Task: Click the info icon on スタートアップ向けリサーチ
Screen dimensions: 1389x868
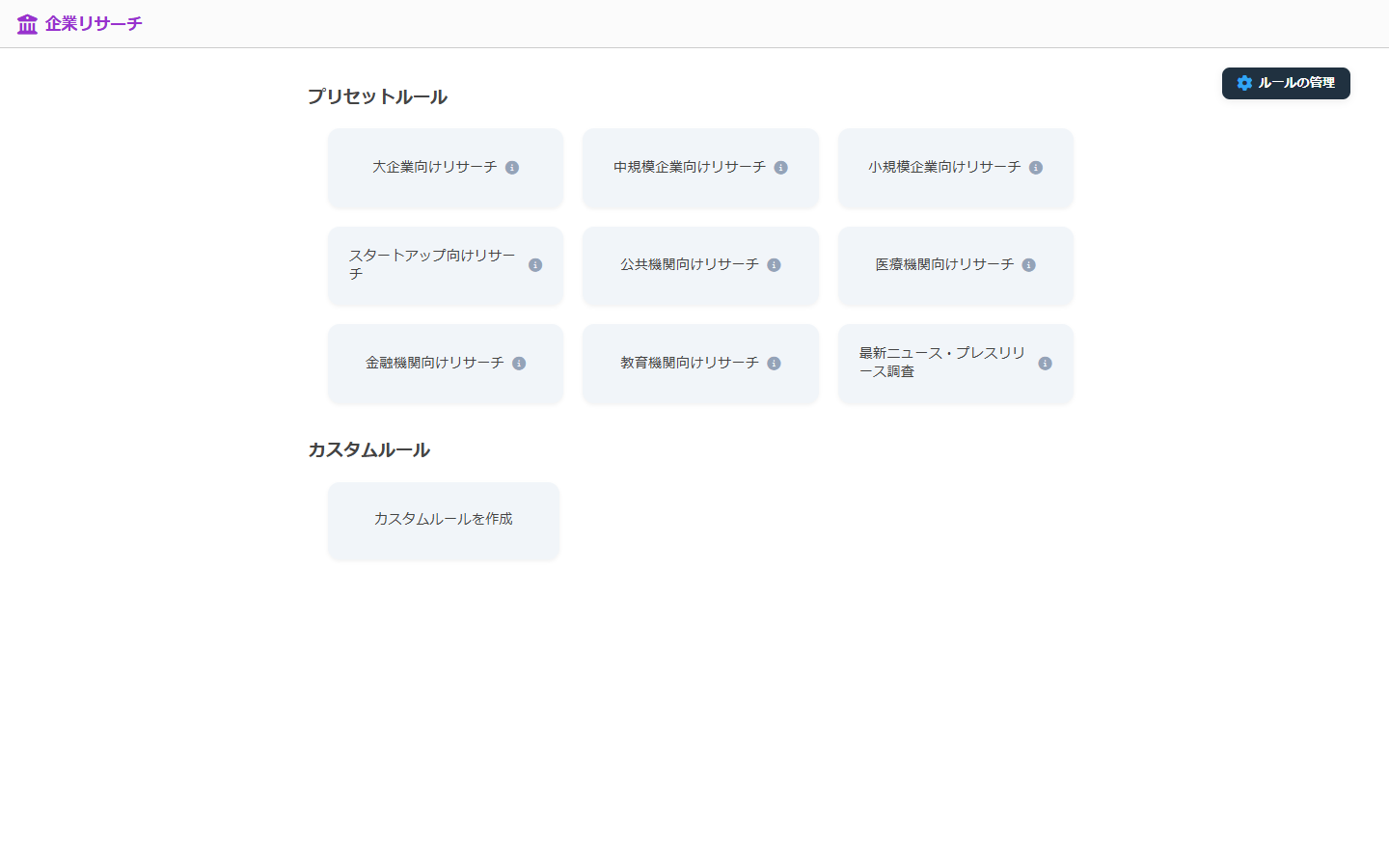Action: tap(535, 264)
